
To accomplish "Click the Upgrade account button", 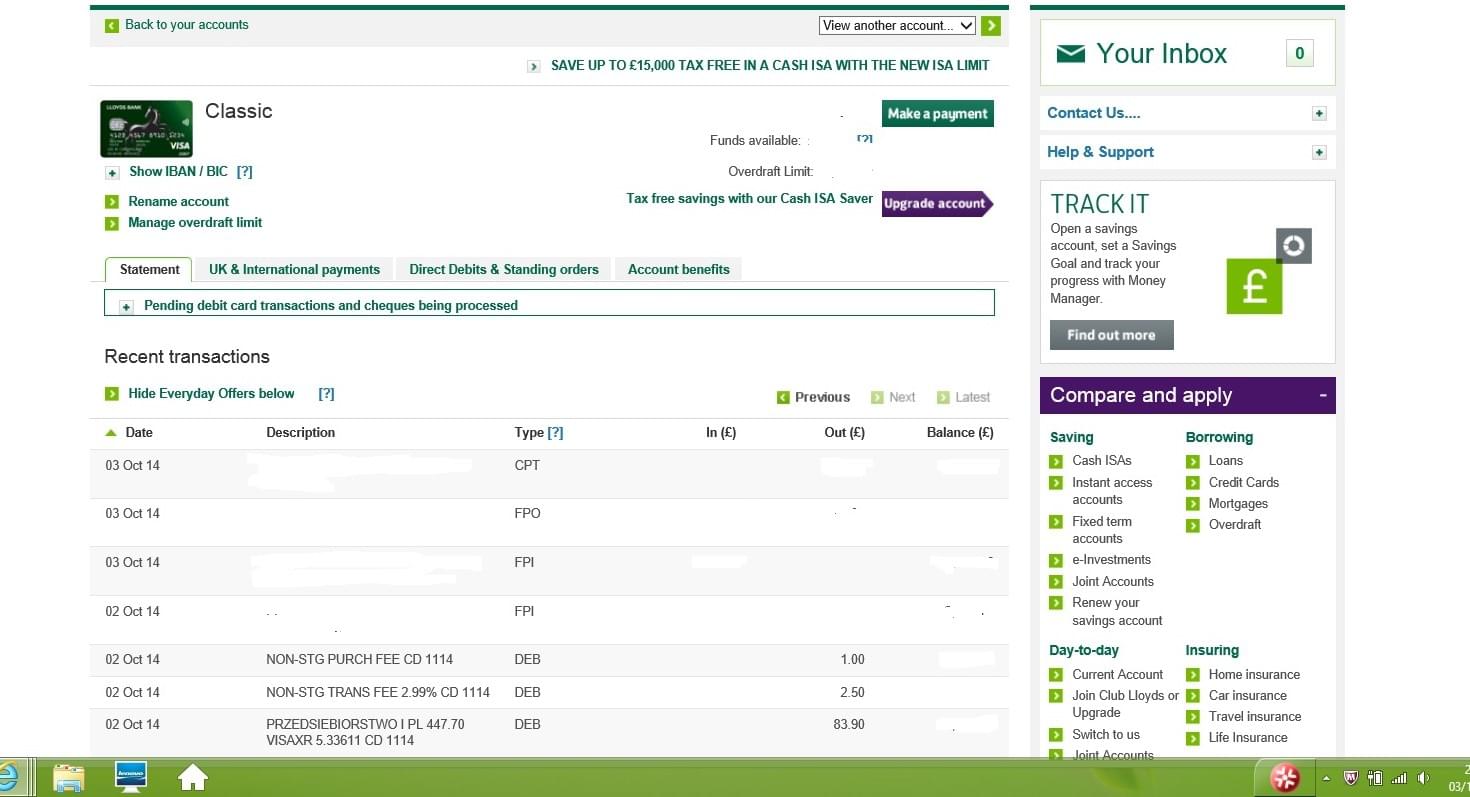I will pos(937,203).
